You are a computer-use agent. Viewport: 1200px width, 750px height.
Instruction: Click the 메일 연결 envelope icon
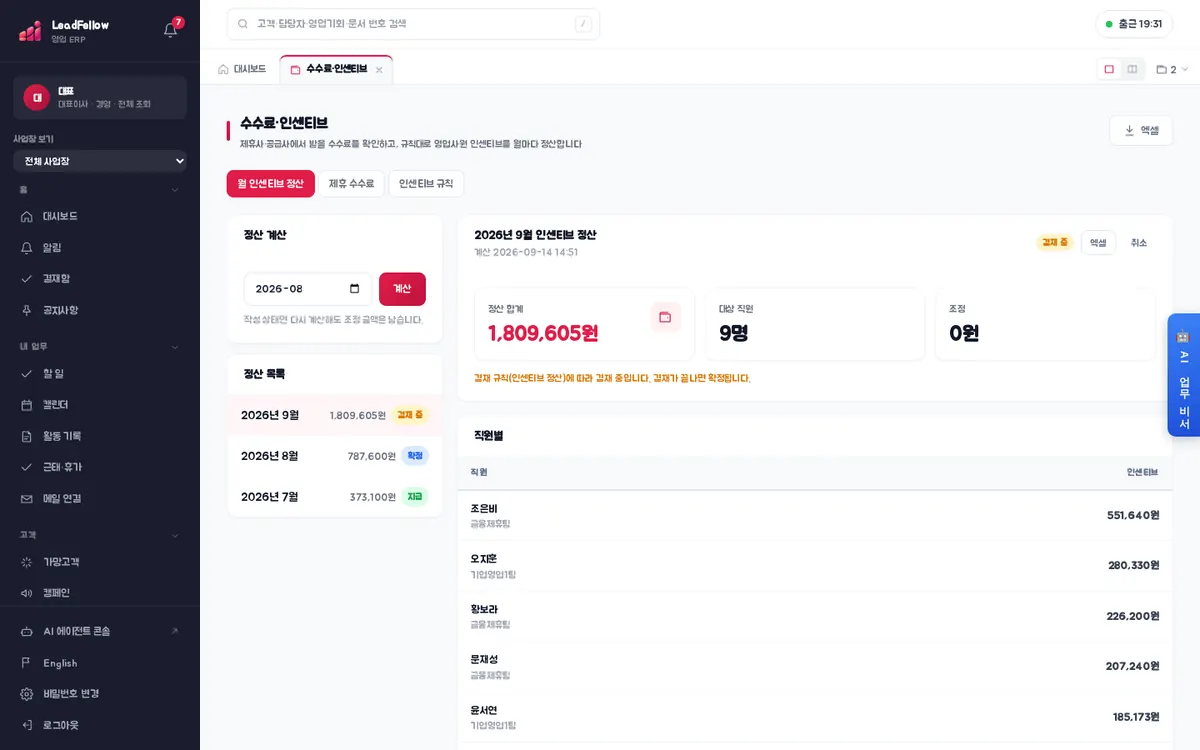tap(27, 498)
